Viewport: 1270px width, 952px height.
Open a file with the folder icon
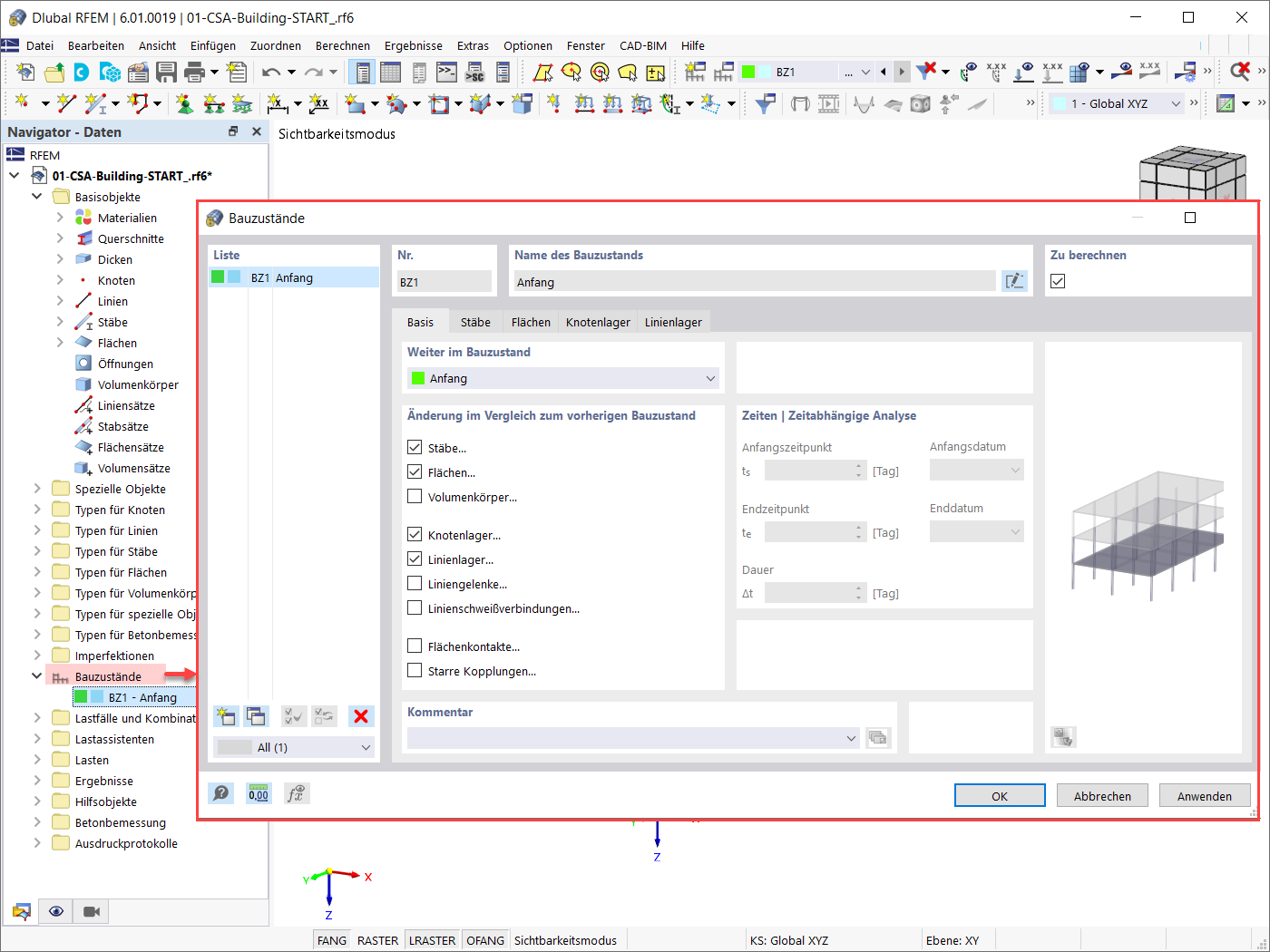pos(54,73)
